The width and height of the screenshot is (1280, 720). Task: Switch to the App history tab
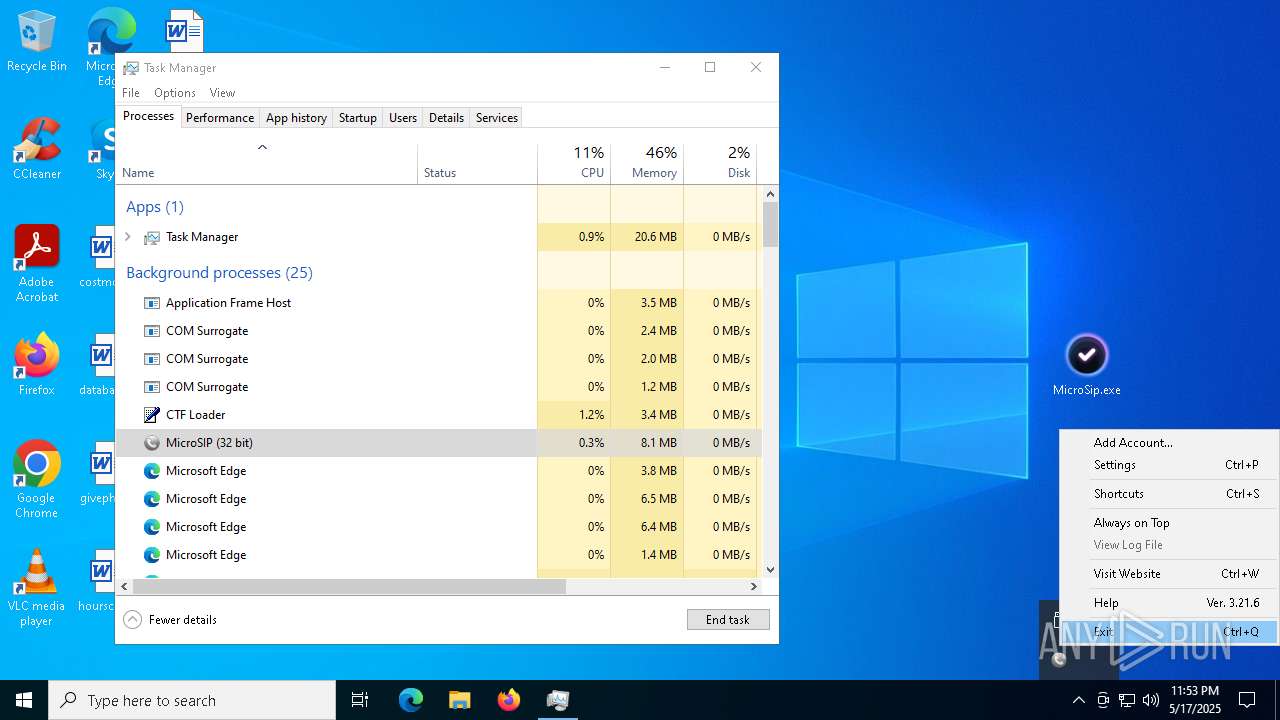pos(296,118)
